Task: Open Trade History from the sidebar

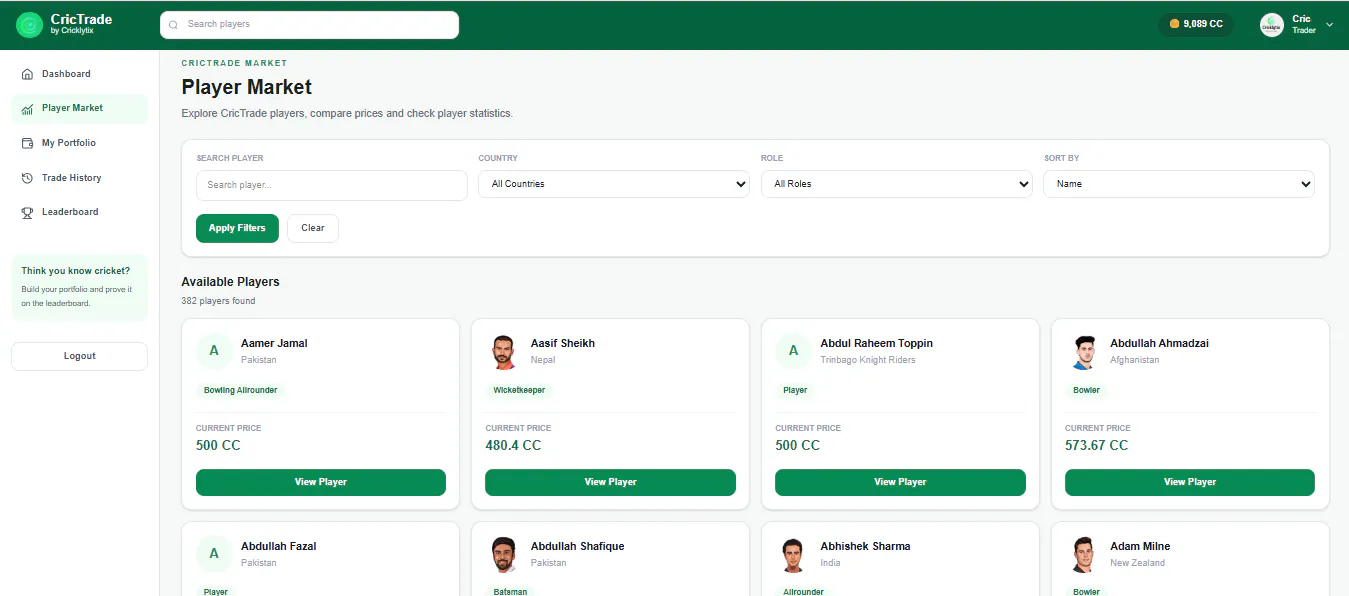Action: point(80,178)
